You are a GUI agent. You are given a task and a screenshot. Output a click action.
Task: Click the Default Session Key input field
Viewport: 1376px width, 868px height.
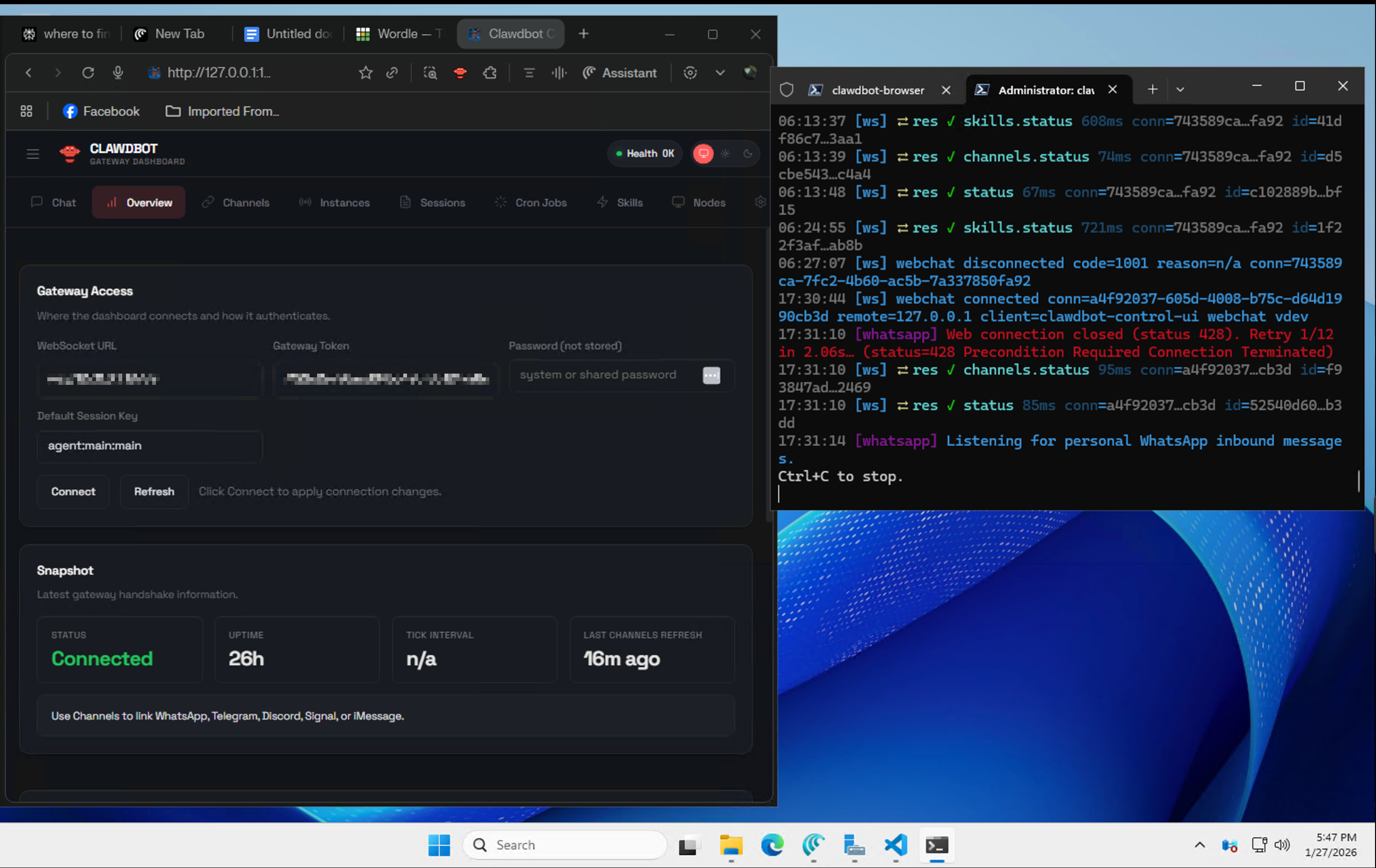click(x=149, y=445)
